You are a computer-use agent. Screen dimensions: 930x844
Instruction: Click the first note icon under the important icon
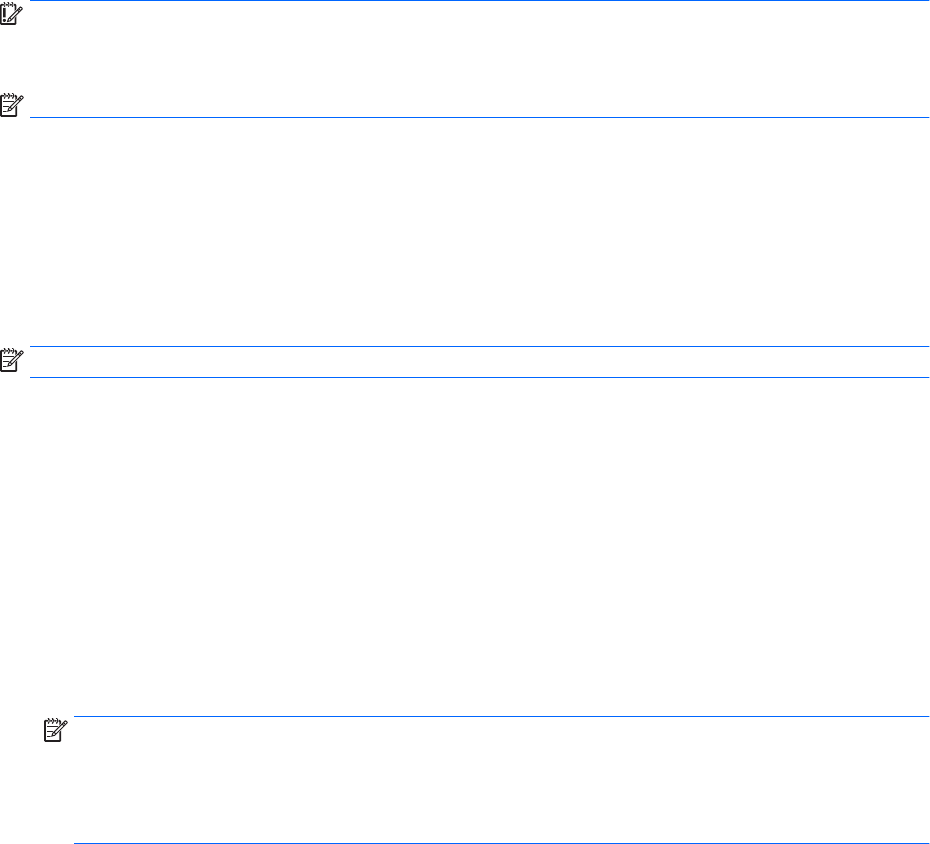(x=11, y=103)
